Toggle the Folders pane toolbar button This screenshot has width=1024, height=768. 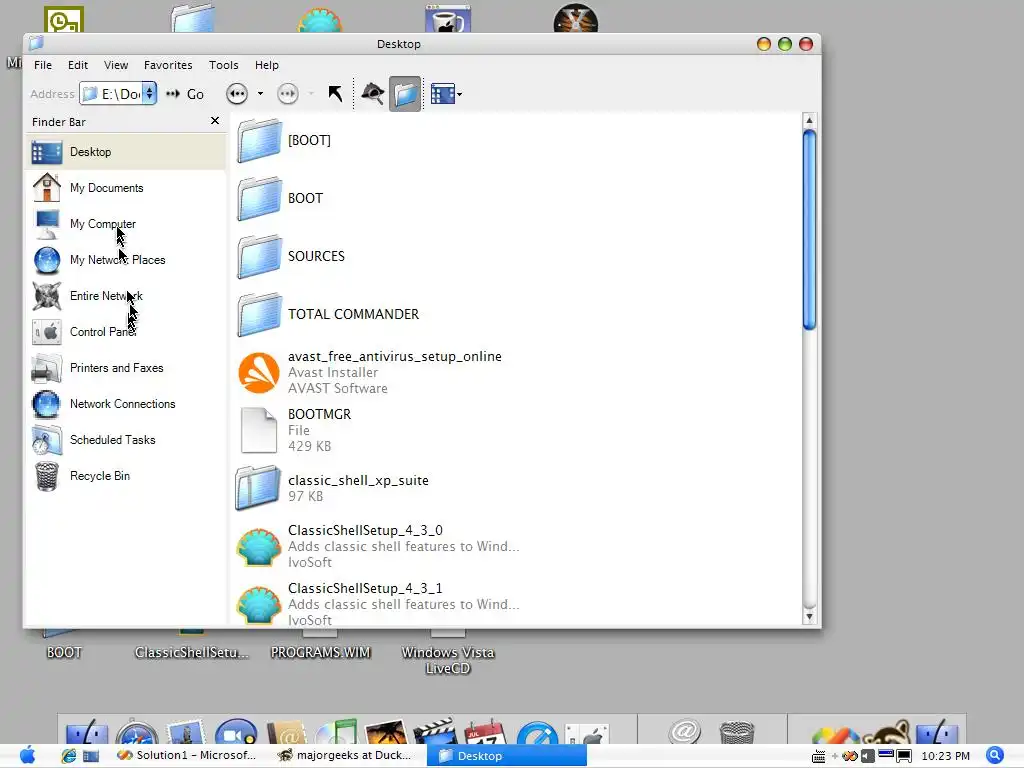click(405, 94)
